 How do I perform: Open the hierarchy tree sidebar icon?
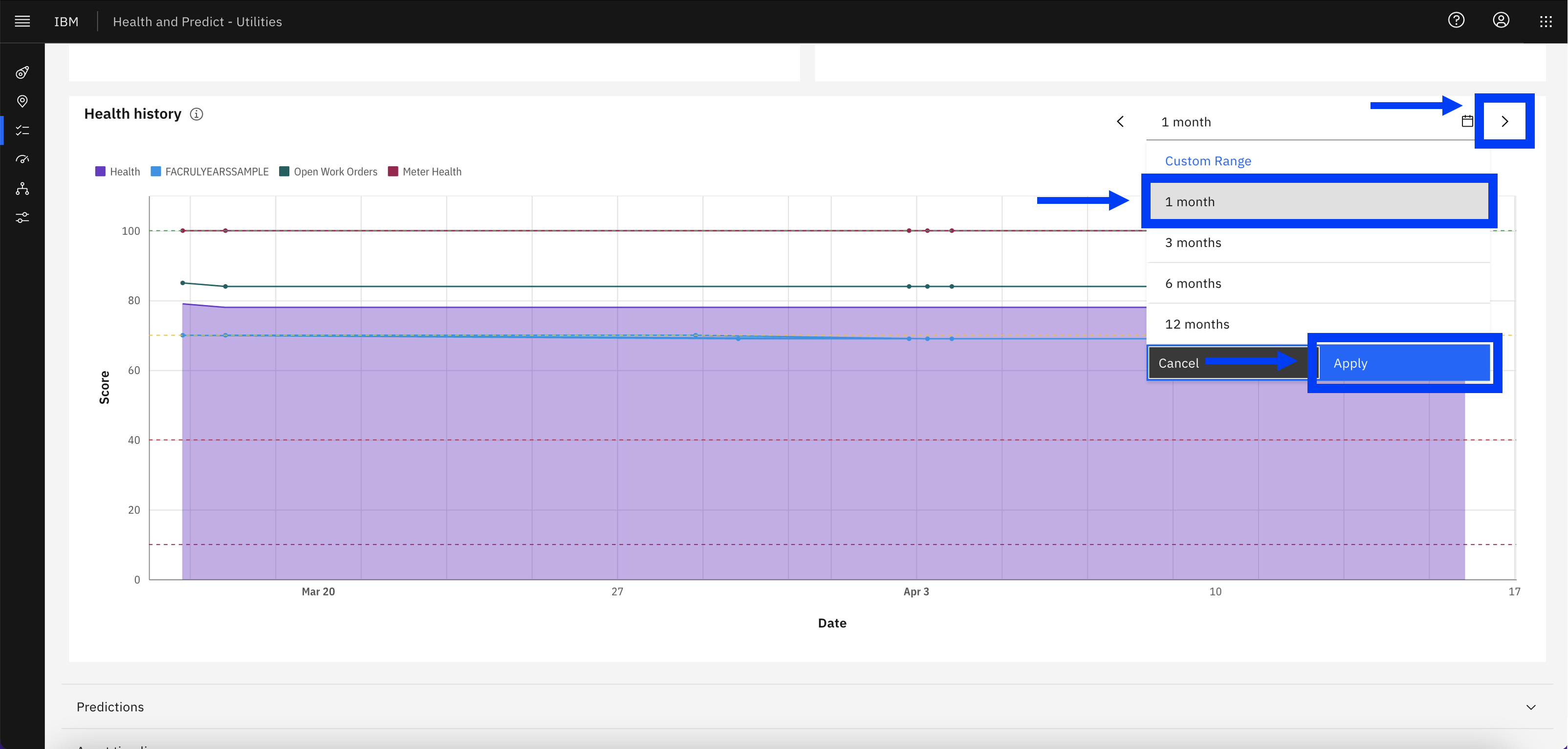[22, 188]
